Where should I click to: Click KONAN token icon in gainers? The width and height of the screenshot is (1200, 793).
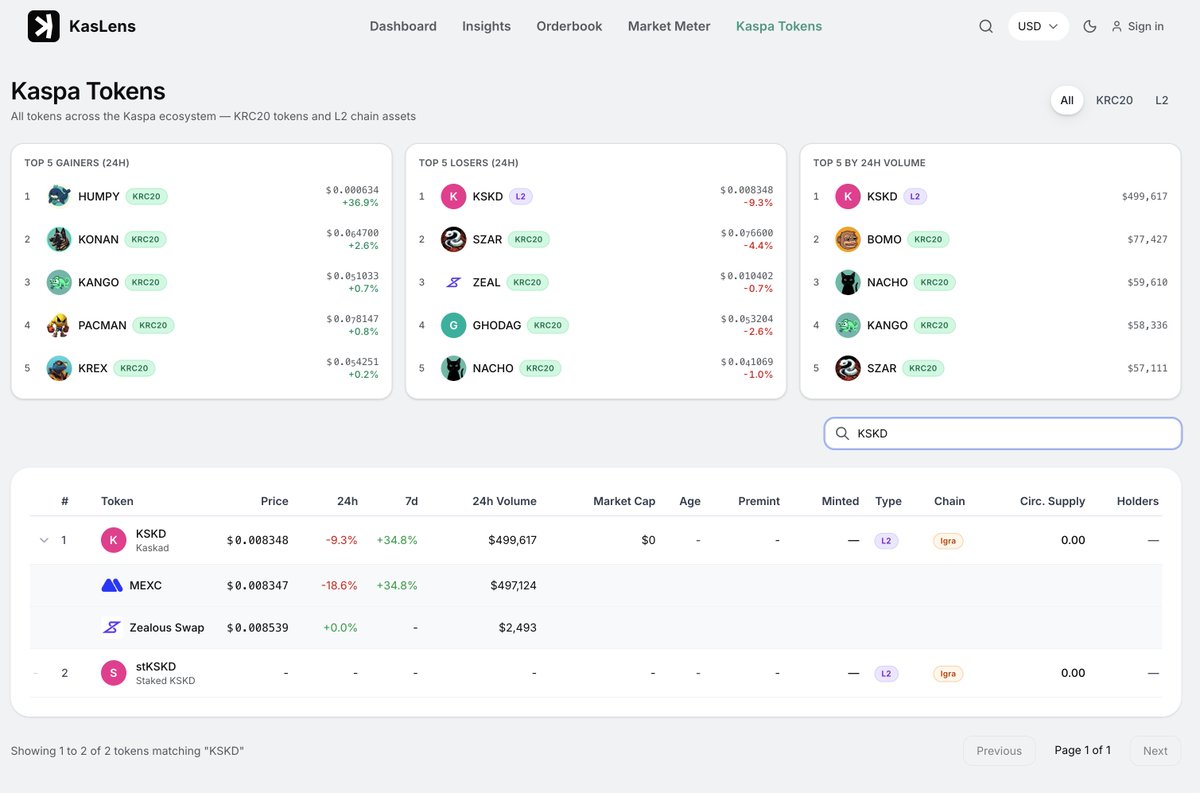[x=59, y=239]
